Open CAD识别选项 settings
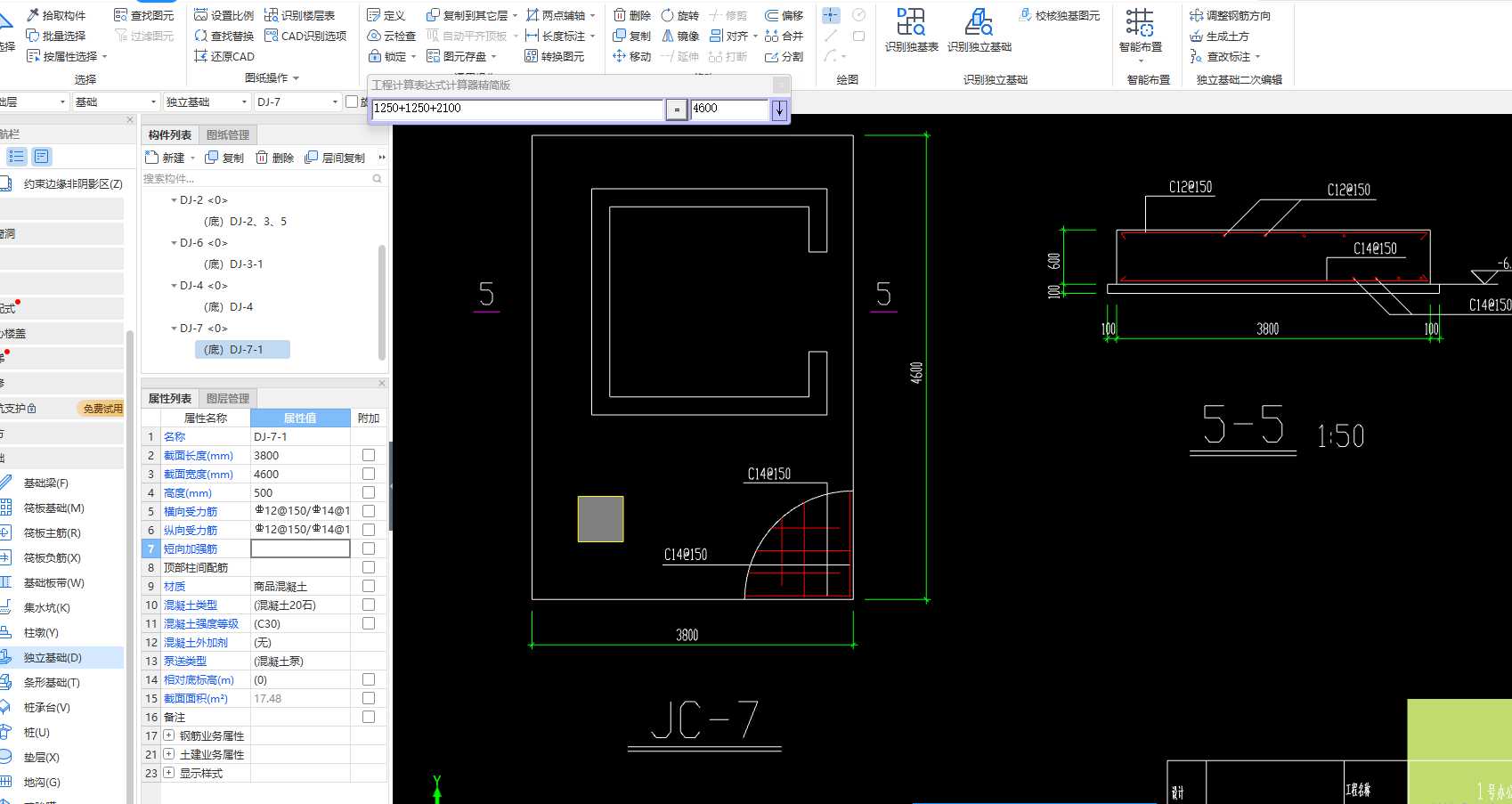1512x804 pixels. pyautogui.click(x=305, y=36)
